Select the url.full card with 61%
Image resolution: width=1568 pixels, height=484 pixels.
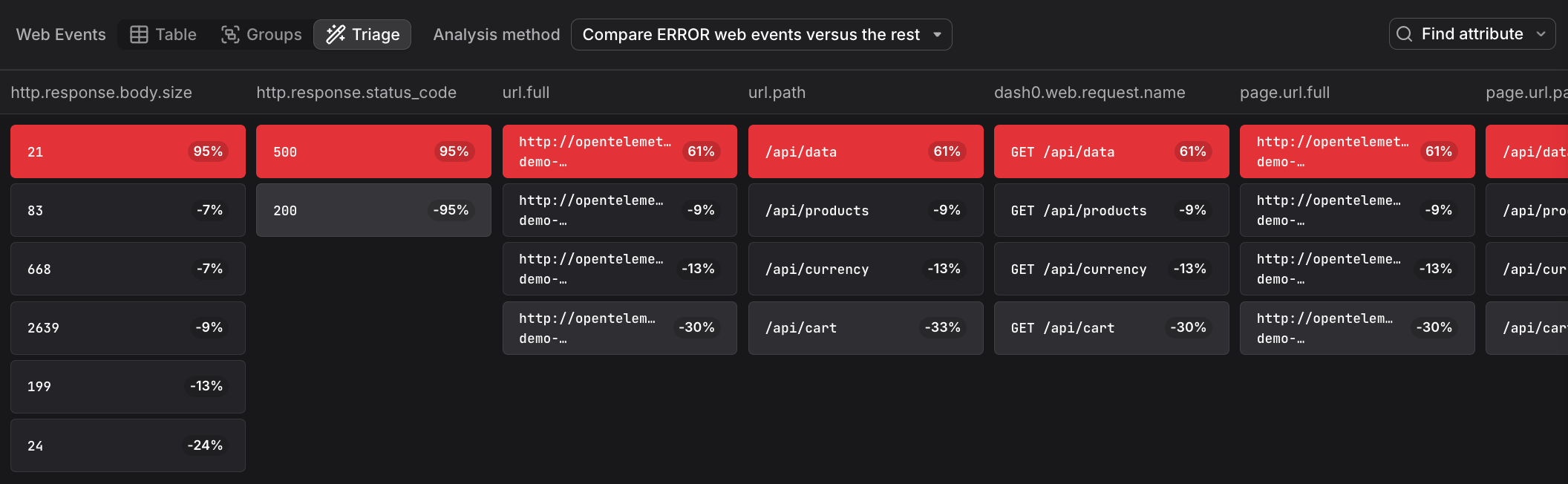point(620,151)
